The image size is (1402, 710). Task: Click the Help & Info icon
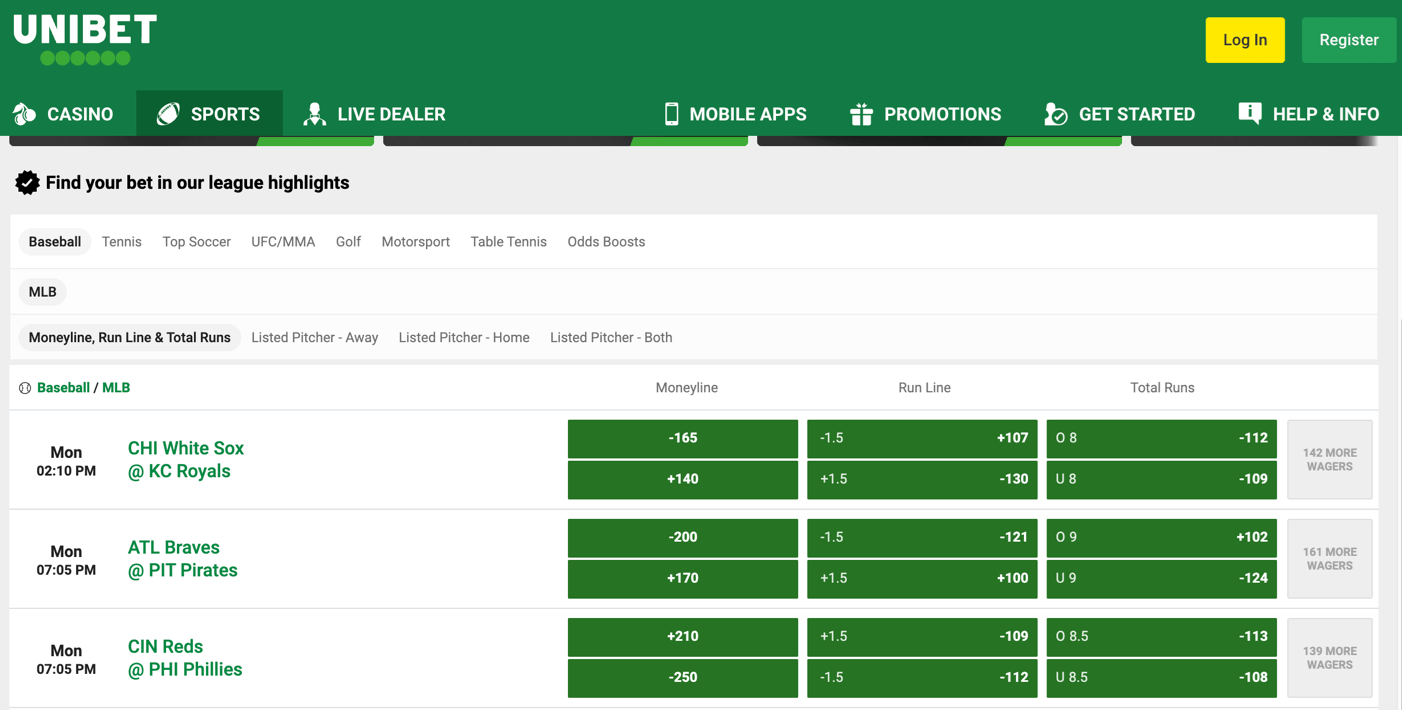click(x=1250, y=113)
